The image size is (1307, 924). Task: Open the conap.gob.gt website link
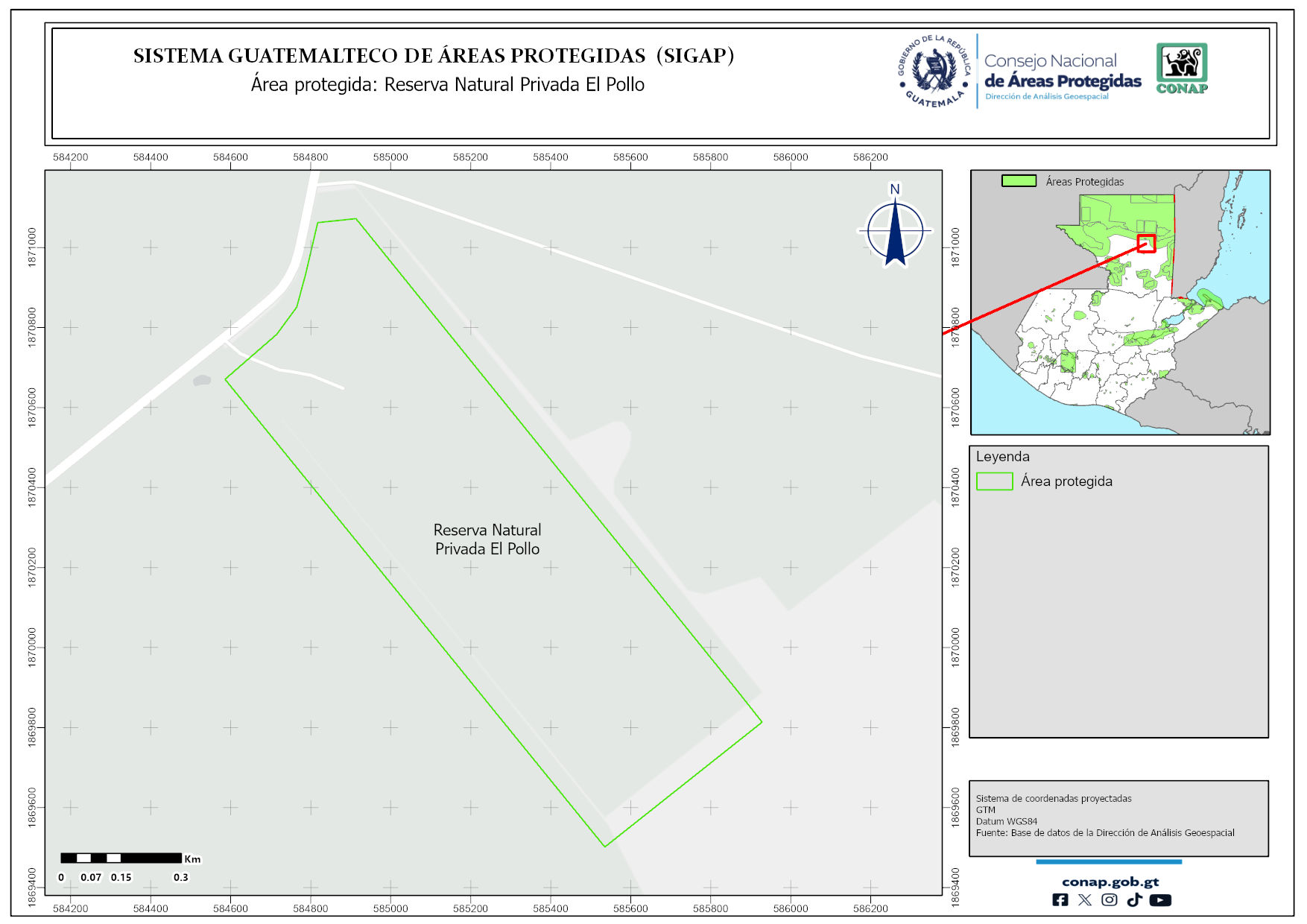(x=1110, y=882)
